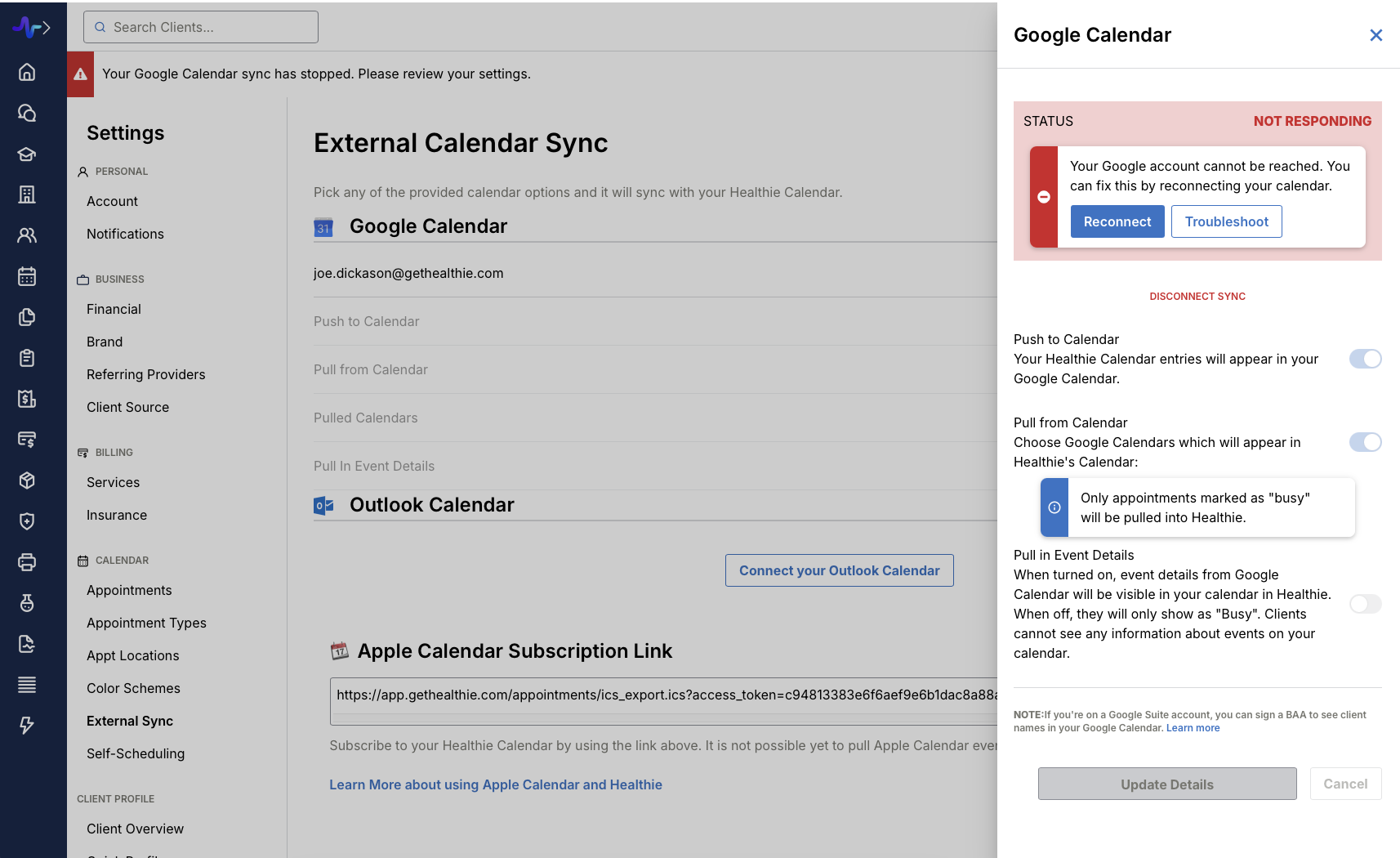Open Appointment Types settings

[x=146, y=623]
